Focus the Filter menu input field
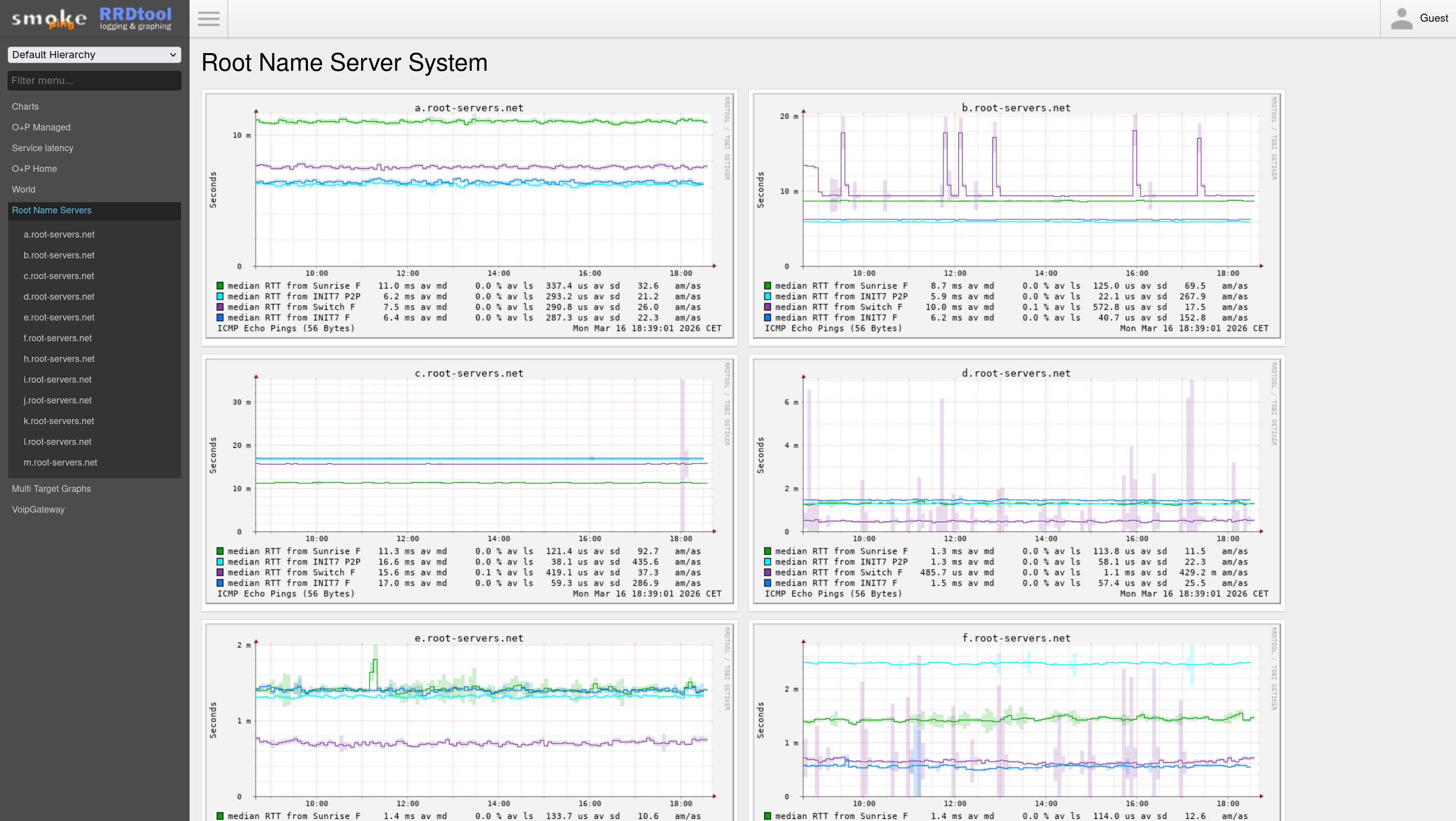The width and height of the screenshot is (1456, 821). 95,80
